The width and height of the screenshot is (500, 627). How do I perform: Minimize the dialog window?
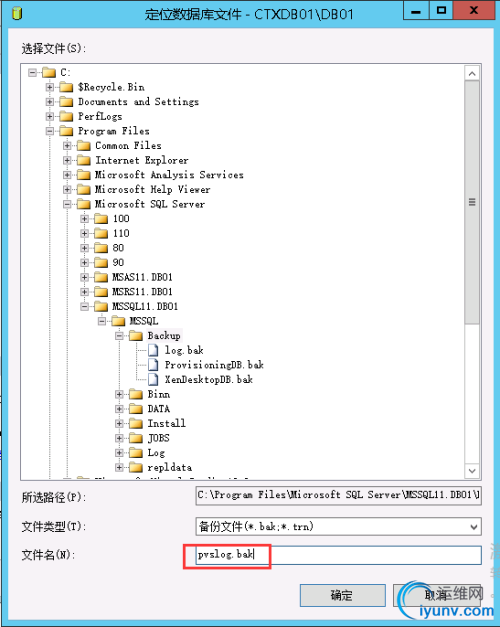[x=416, y=10]
